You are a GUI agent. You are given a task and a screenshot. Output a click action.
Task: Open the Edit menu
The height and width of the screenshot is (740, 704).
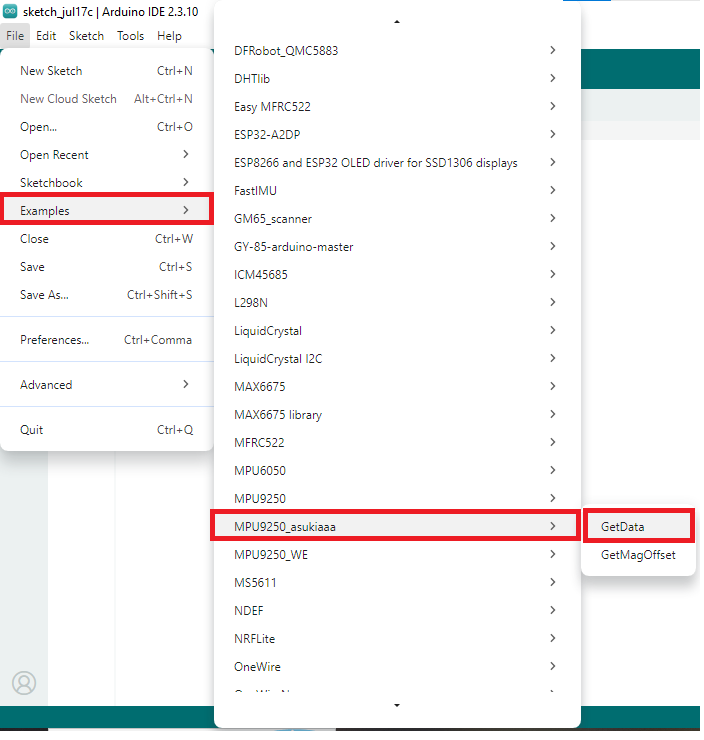click(x=46, y=36)
